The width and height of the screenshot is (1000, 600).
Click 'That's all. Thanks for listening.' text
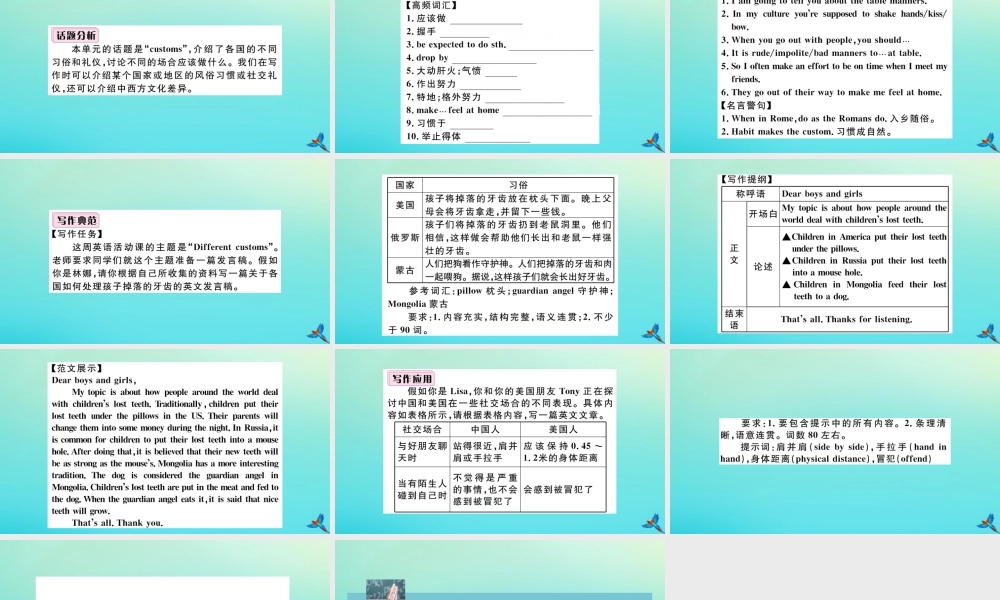[x=846, y=319]
